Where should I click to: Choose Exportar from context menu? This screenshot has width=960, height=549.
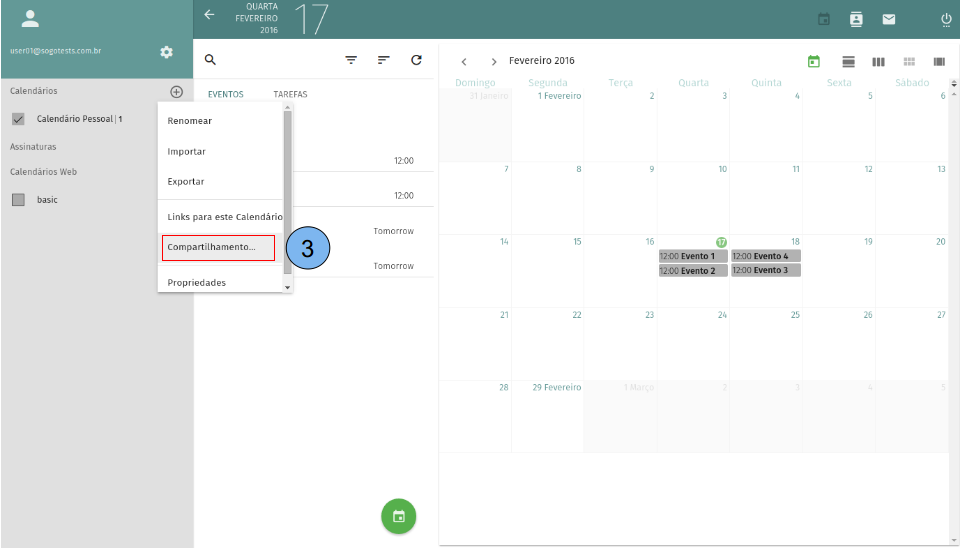(x=186, y=182)
